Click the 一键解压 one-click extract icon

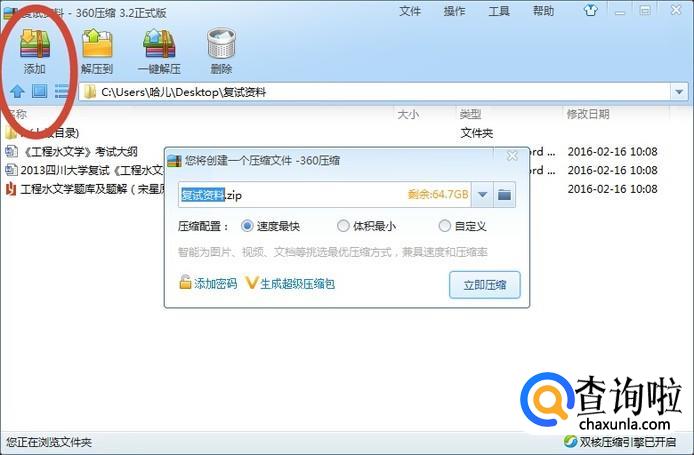[159, 43]
